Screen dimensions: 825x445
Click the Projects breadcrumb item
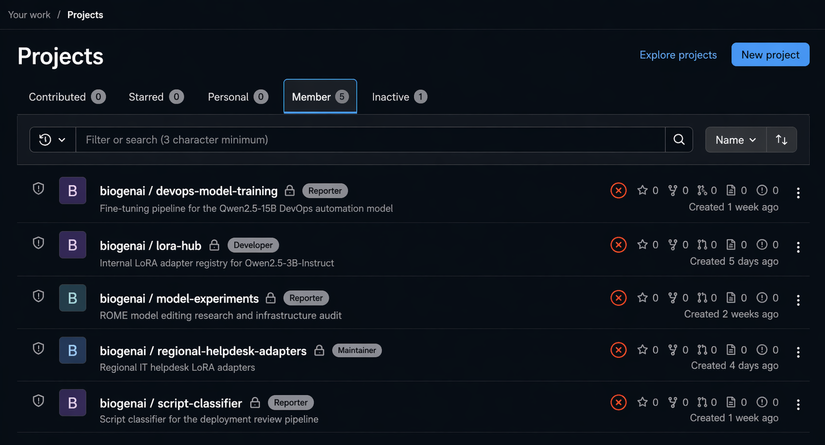point(85,15)
